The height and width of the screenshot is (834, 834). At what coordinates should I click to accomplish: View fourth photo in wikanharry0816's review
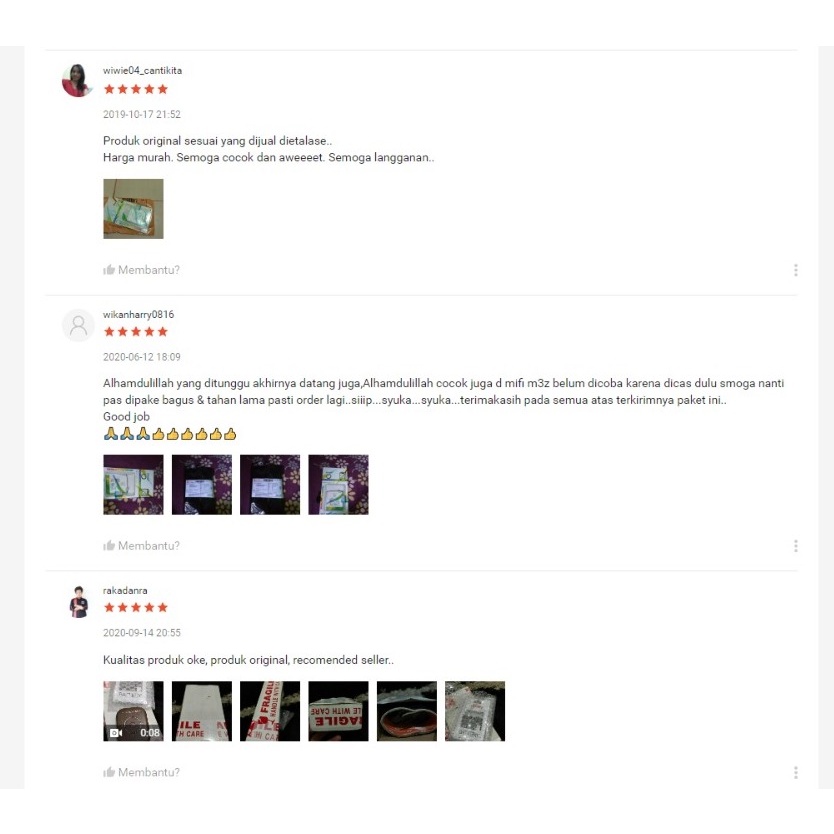point(338,485)
